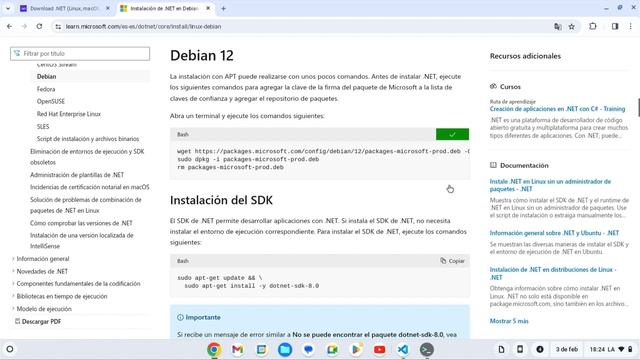Open new browser tab
The width and height of the screenshot is (640, 360).
223,8
